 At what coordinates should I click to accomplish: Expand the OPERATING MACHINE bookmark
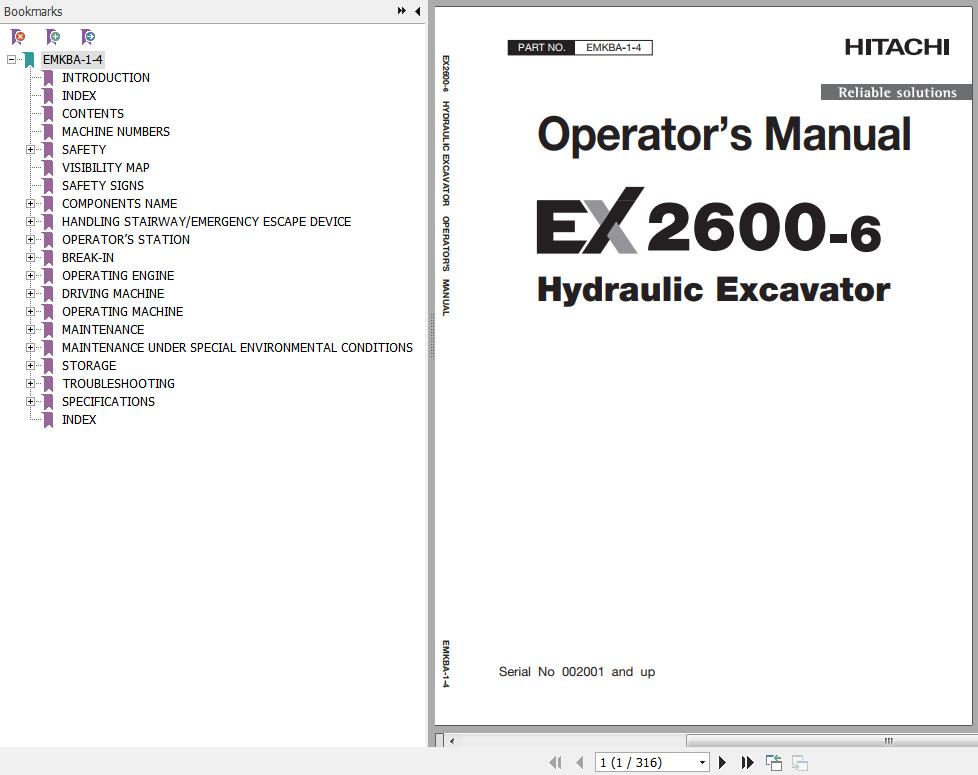[x=30, y=312]
